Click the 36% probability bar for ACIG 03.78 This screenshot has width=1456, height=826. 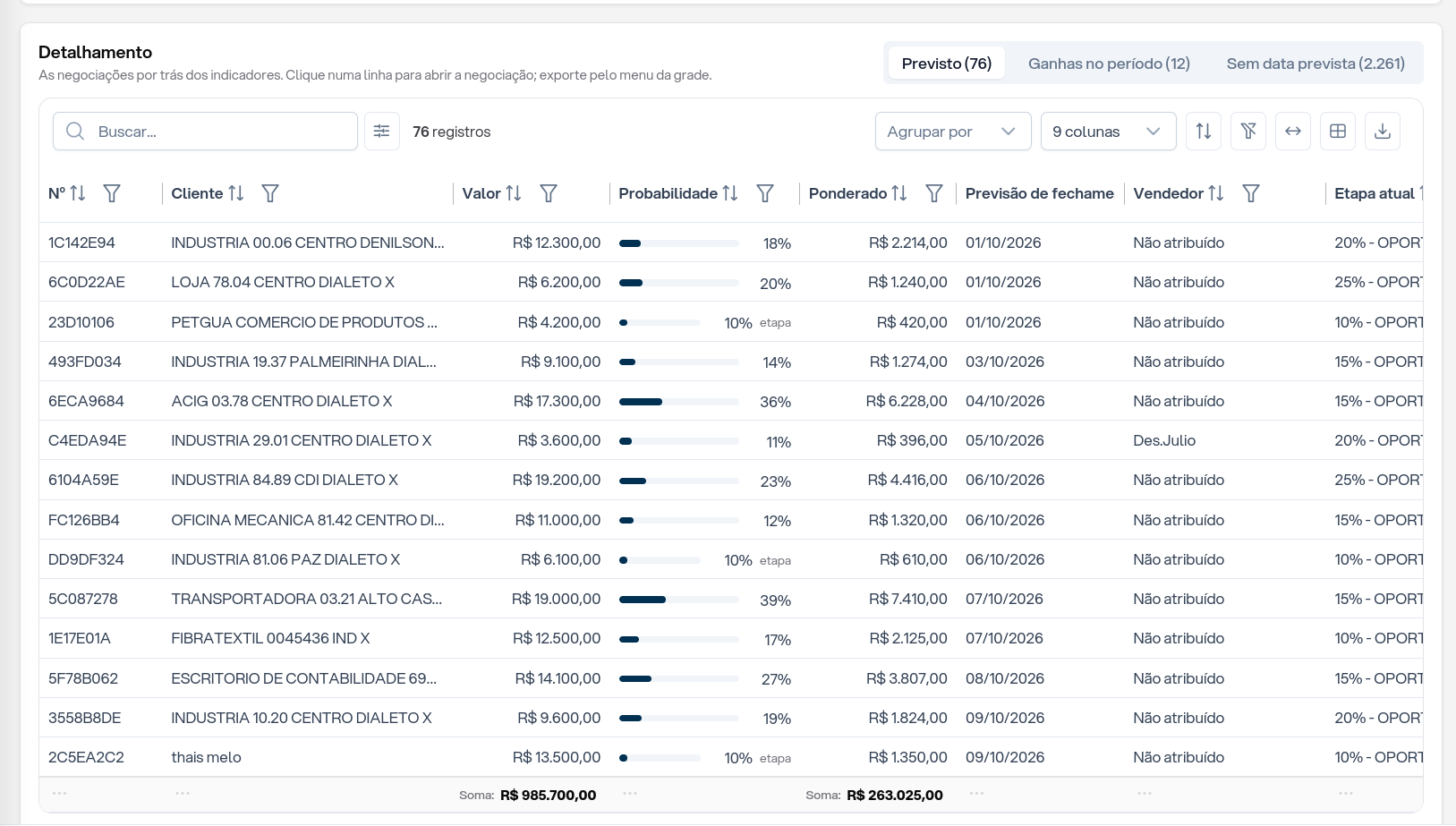(679, 402)
